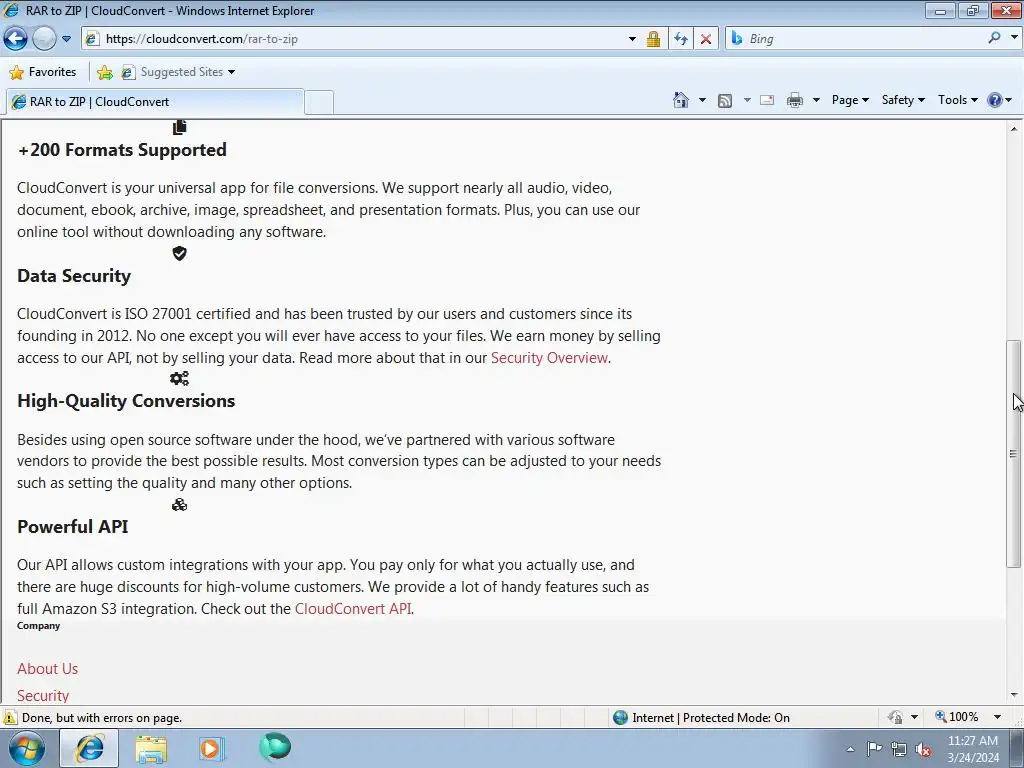Open the Favorites star button

coord(43,72)
